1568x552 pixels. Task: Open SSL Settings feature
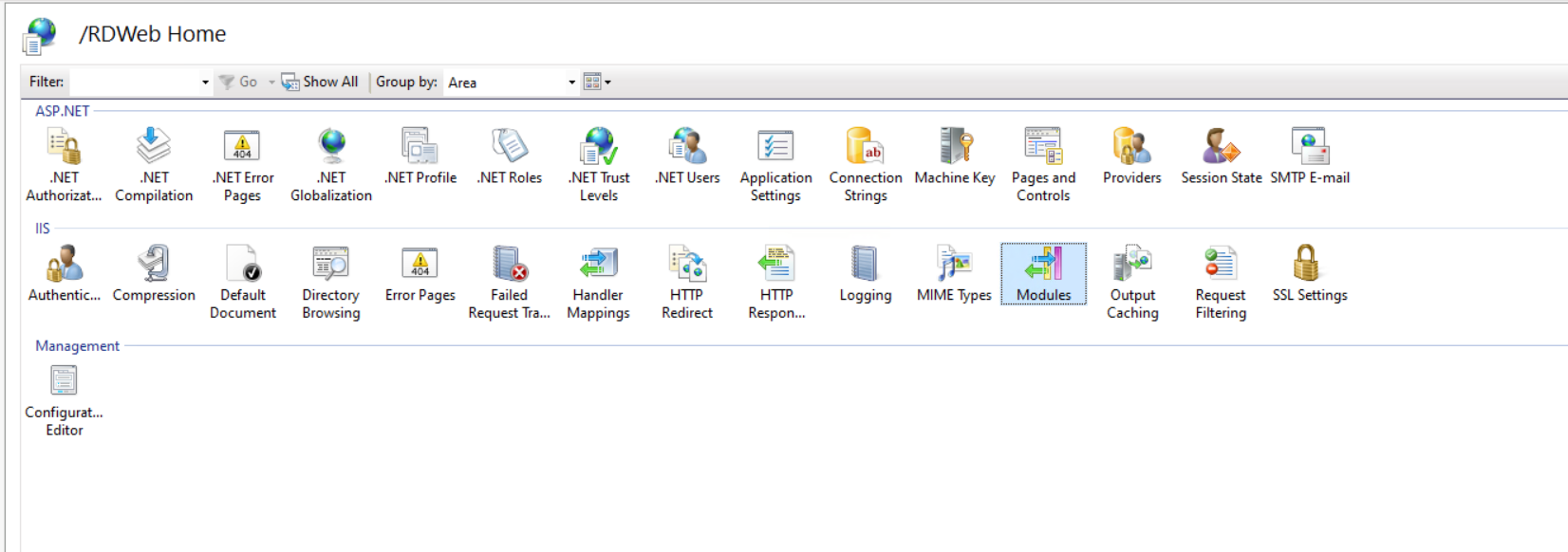[1310, 274]
